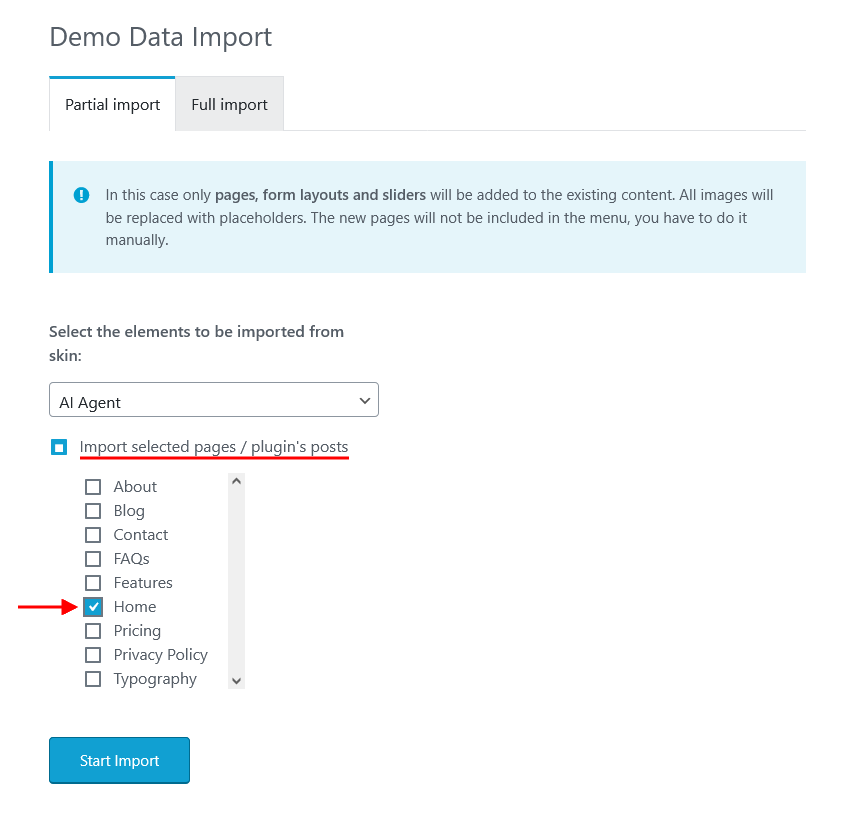Toggle the Import selected pages master checkbox
The height and width of the screenshot is (821, 845).
pyautogui.click(x=59, y=447)
